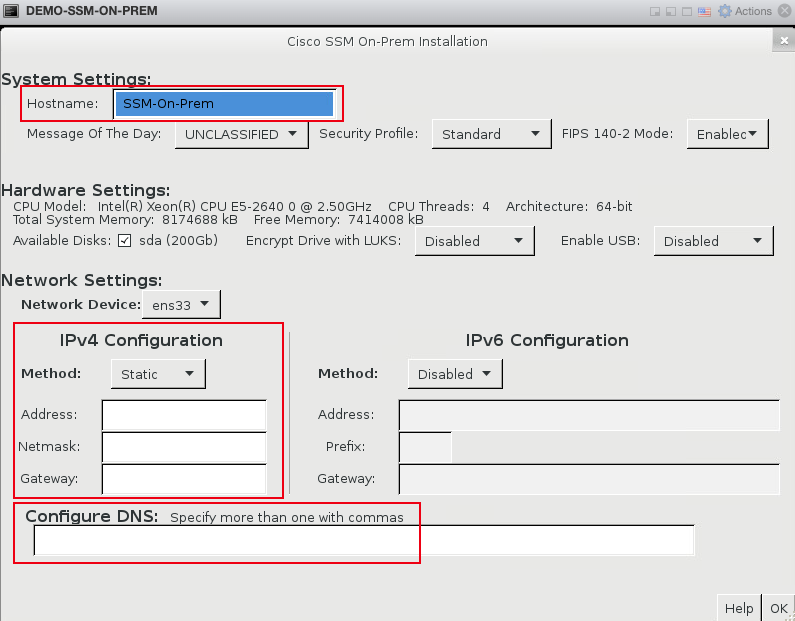795x621 pixels.
Task: Click the Architecture 64-bit text
Action: 569,206
